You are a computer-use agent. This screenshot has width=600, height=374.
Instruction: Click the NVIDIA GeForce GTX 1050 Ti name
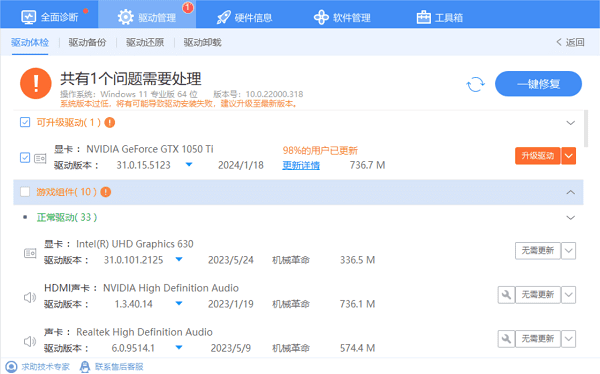pos(150,149)
